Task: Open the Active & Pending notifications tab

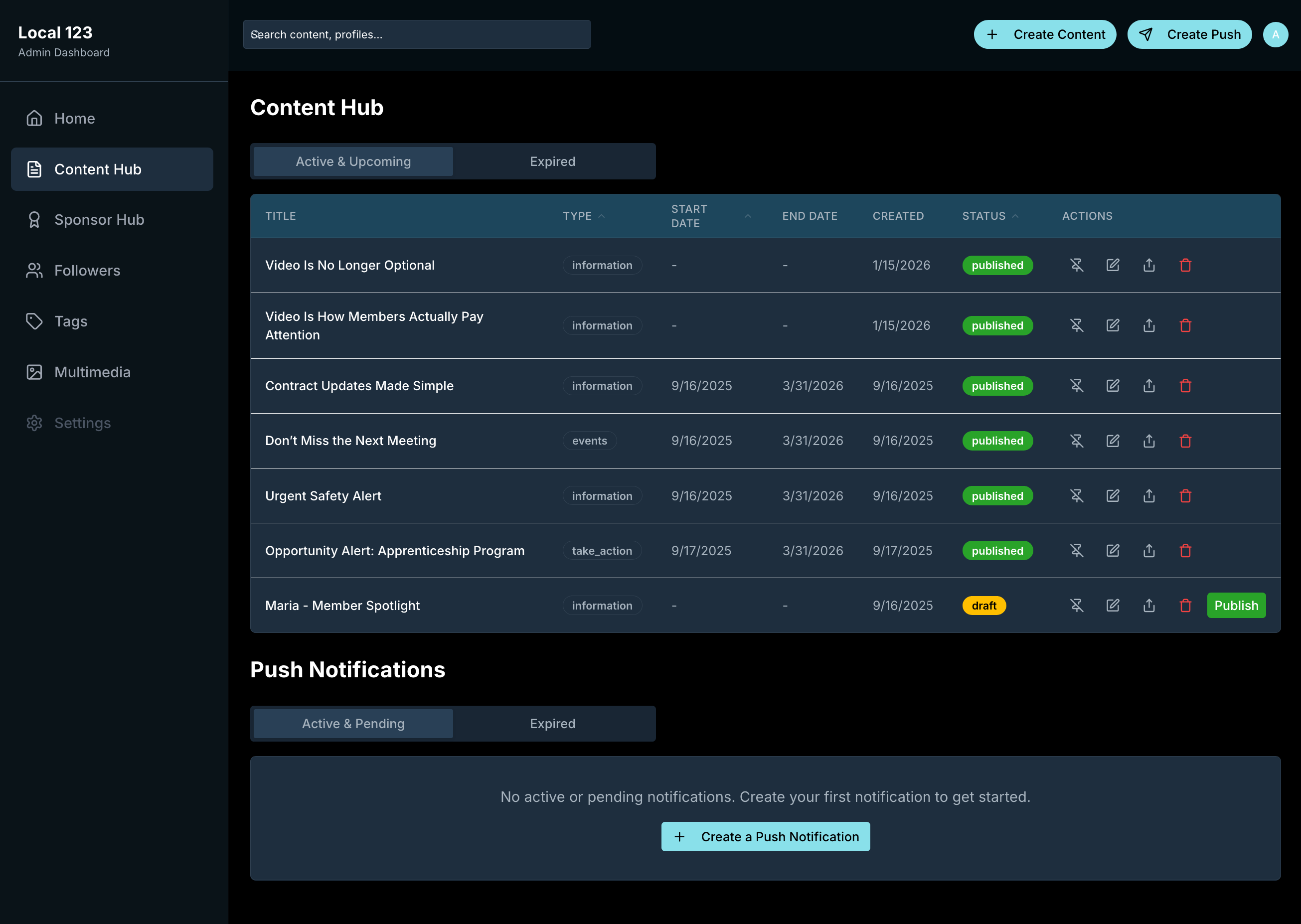Action: tap(352, 723)
